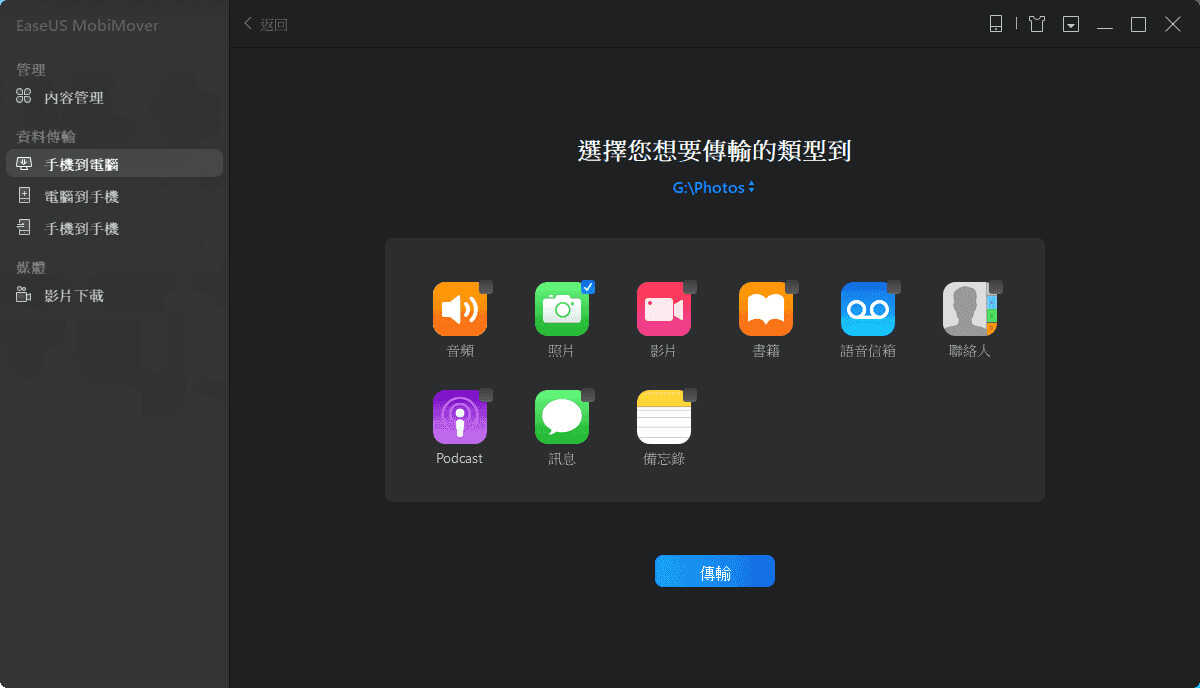
Task: Select the Contacts silhouette icon
Action: tap(969, 309)
